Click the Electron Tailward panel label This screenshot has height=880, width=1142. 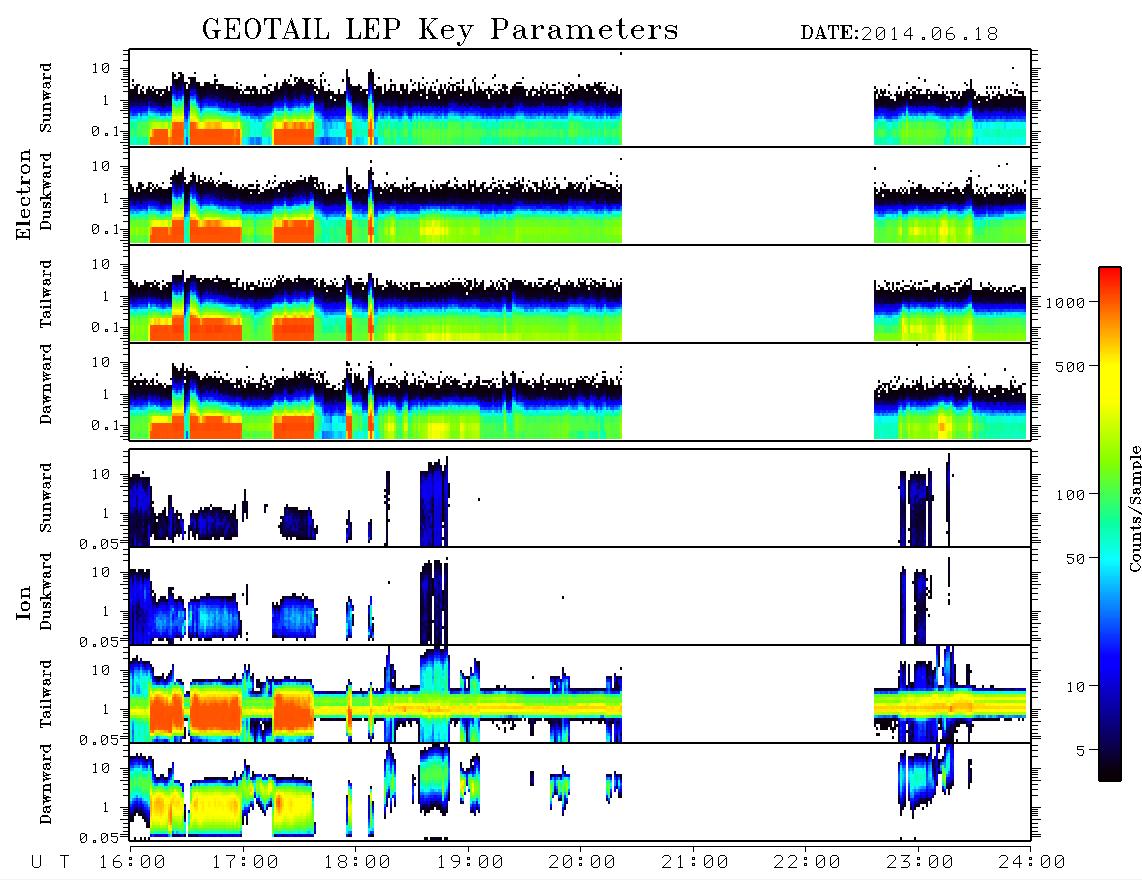coord(46,294)
